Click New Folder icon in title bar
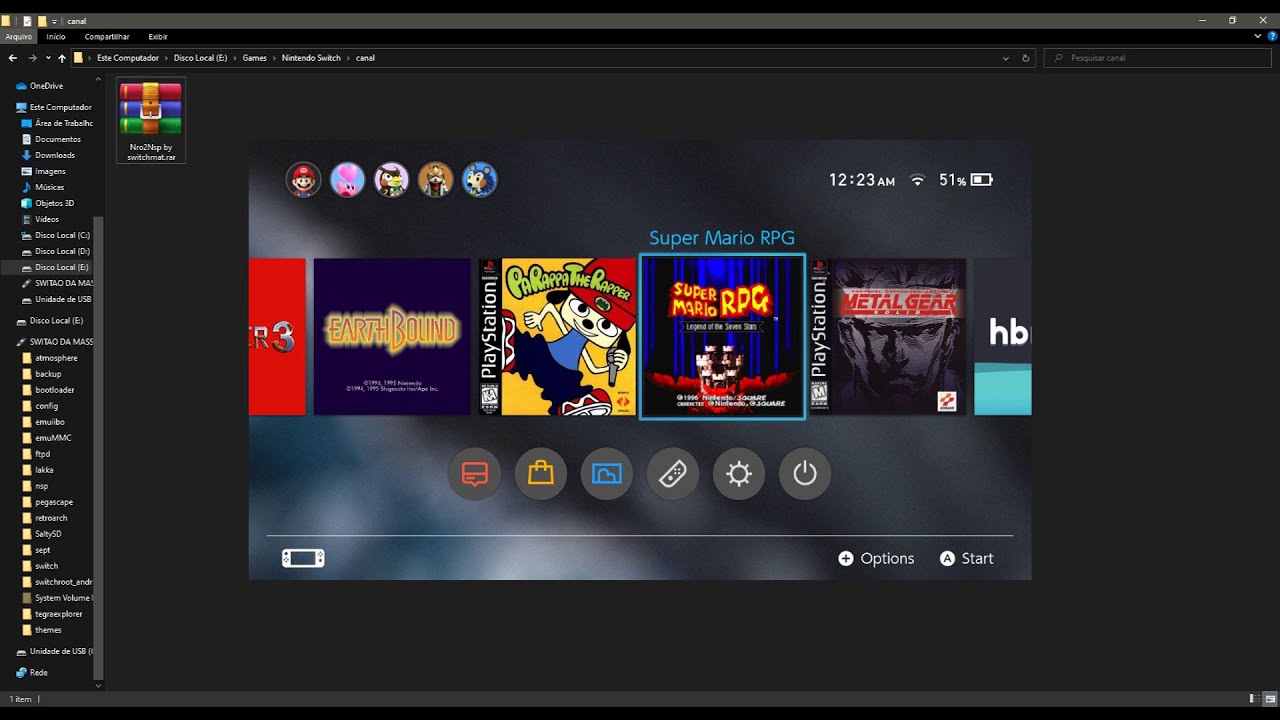 [x=41, y=20]
